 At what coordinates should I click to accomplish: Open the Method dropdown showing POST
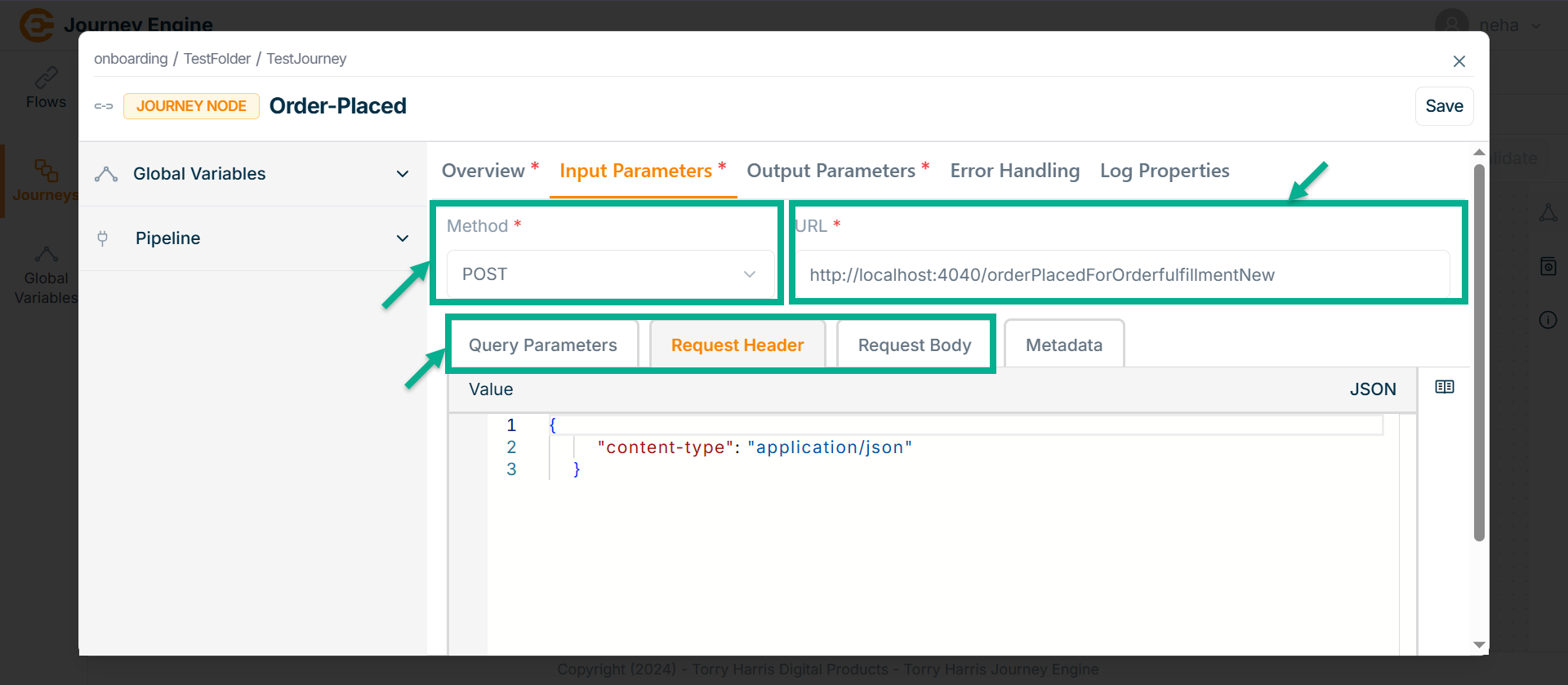(609, 274)
